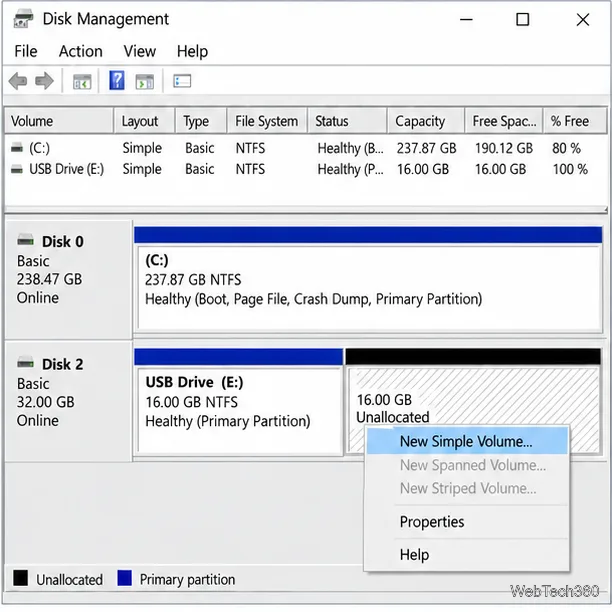Click the NTFS cell in USB Drive row

(250, 169)
